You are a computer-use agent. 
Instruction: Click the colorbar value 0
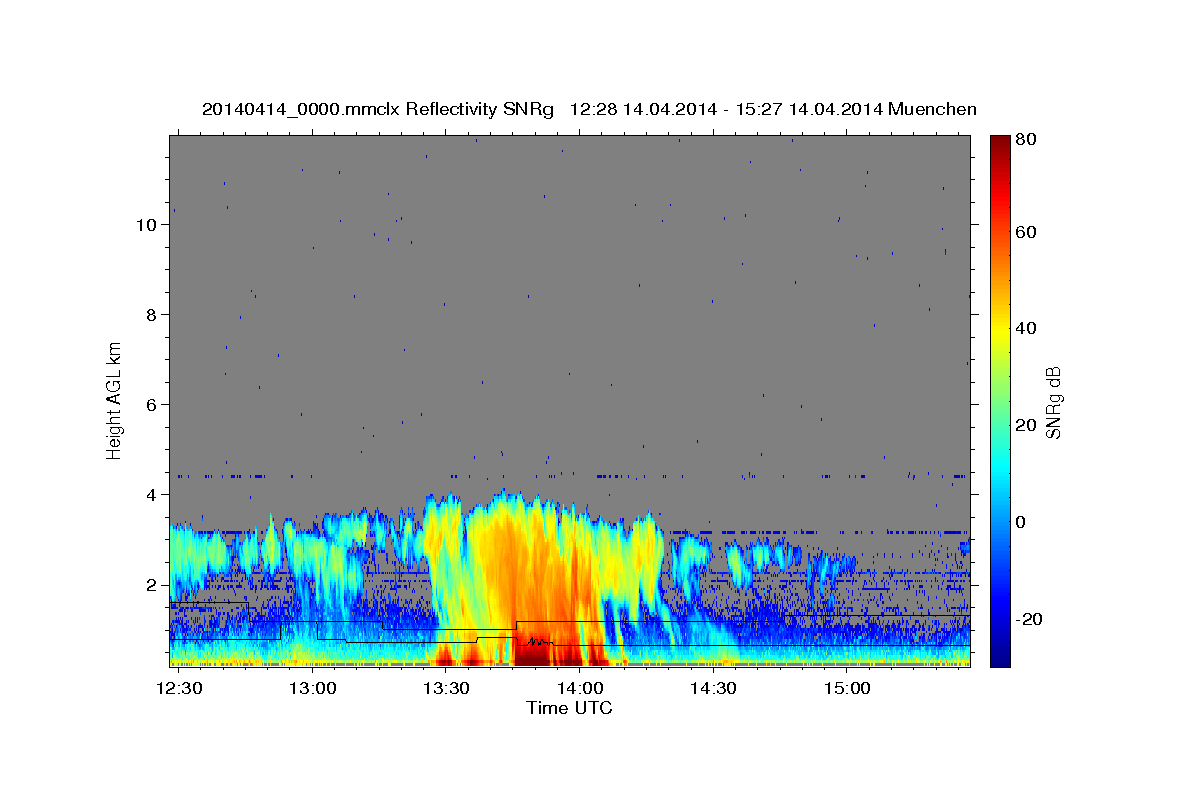(x=1020, y=523)
